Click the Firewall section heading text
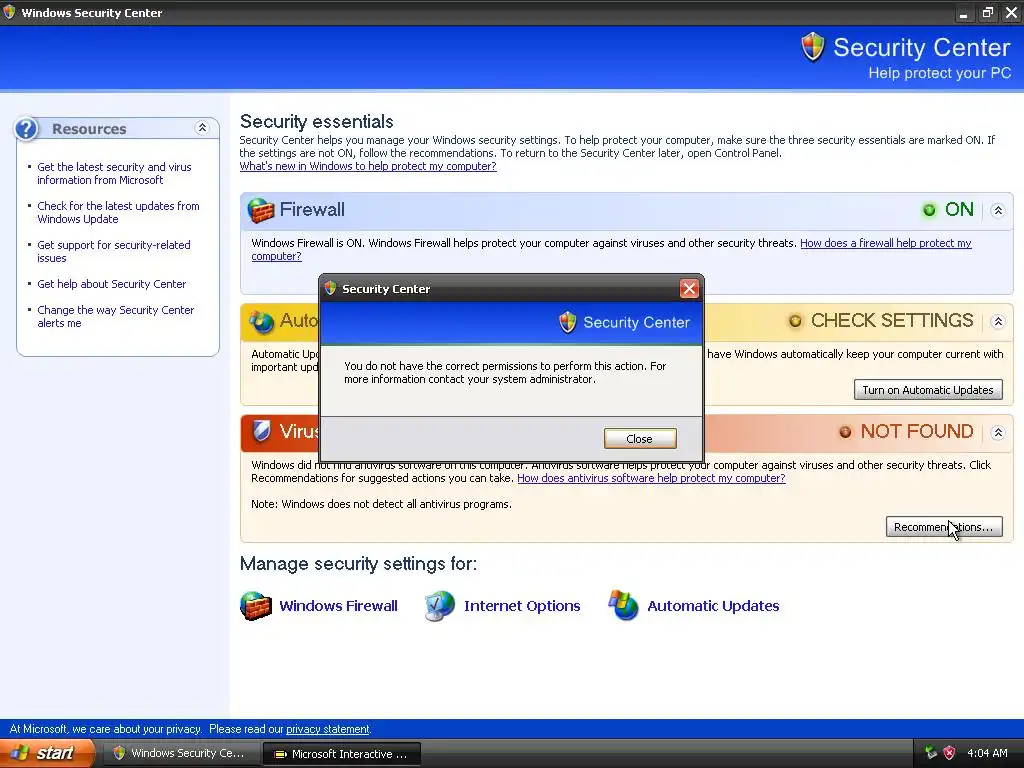Screen dimensions: 1024x768 pos(312,210)
